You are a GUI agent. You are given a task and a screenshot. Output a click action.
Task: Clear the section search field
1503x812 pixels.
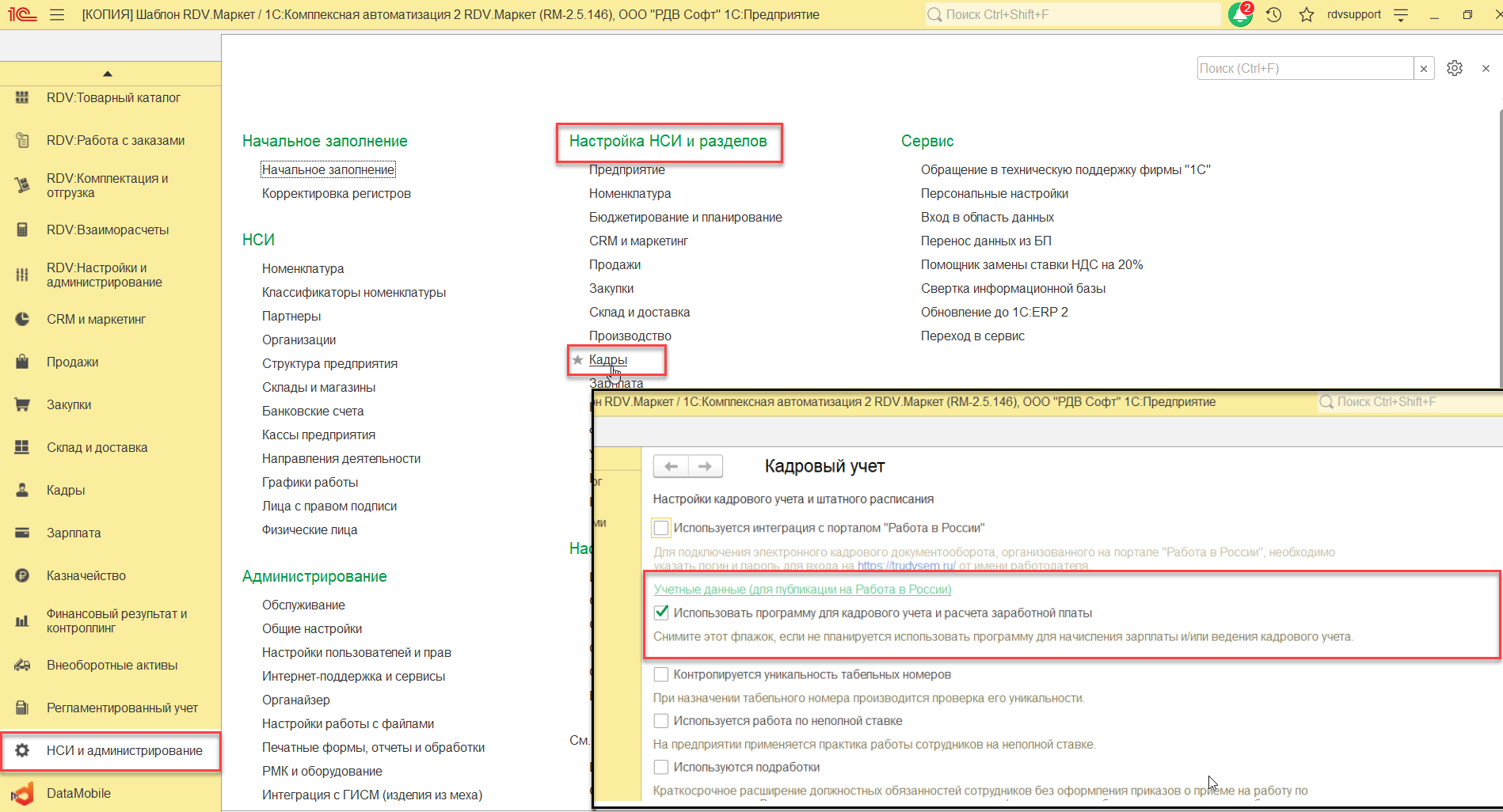1424,68
